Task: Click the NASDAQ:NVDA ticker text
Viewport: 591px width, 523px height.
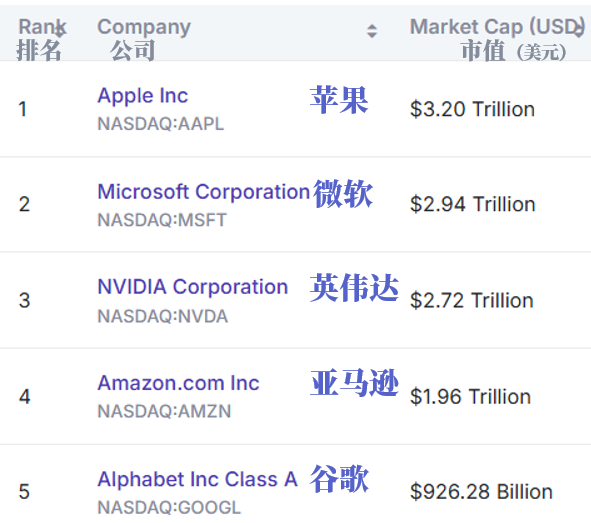Action: point(163,316)
